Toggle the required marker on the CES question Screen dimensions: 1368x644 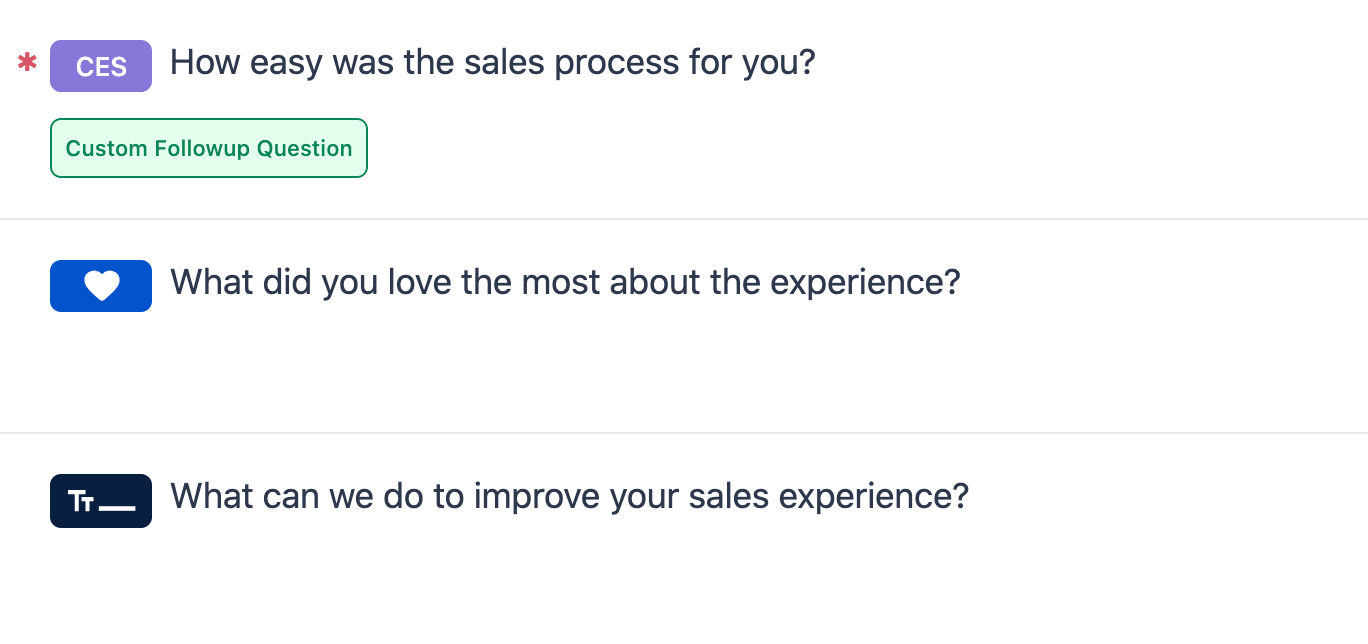27,63
